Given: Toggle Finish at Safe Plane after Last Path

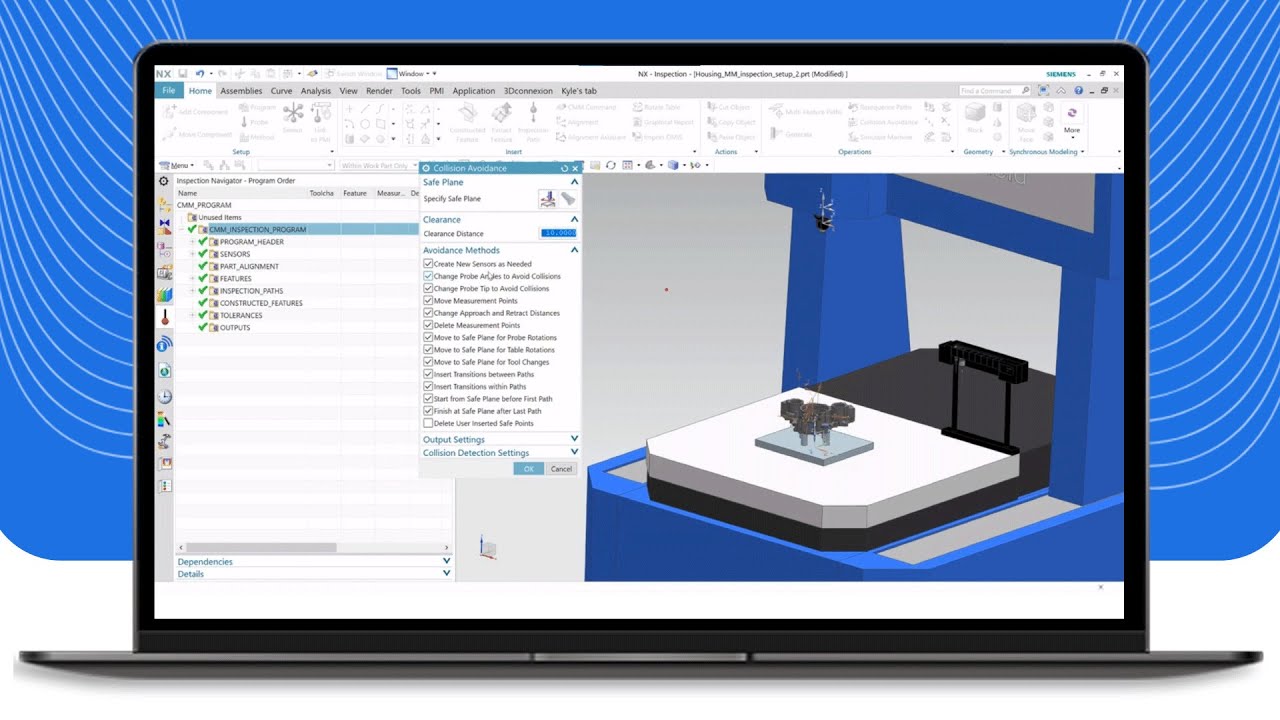Looking at the screenshot, I should pos(428,411).
